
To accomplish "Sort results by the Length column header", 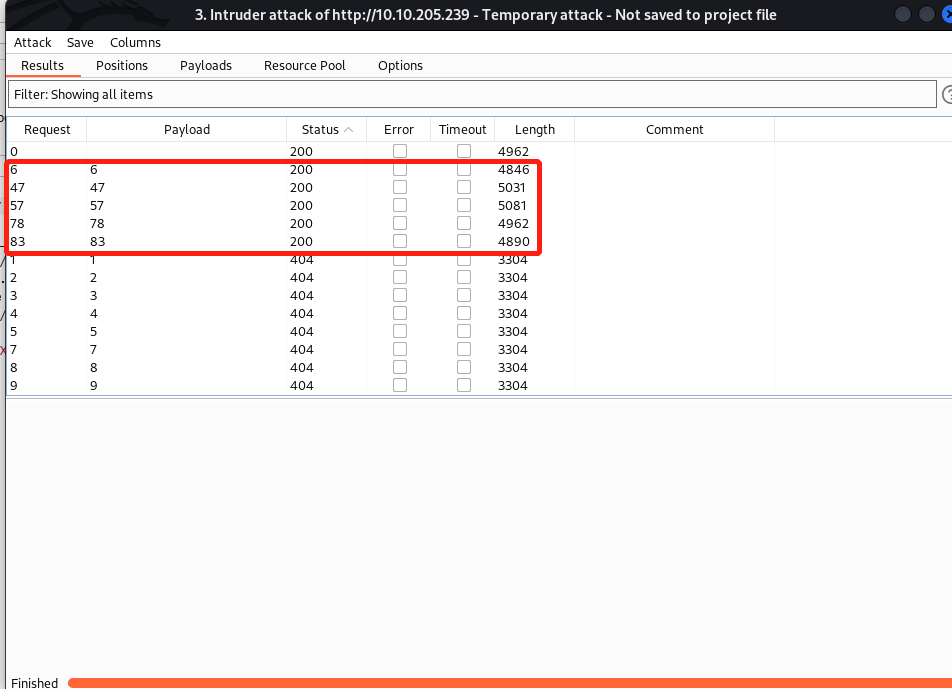I will pyautogui.click(x=534, y=130).
